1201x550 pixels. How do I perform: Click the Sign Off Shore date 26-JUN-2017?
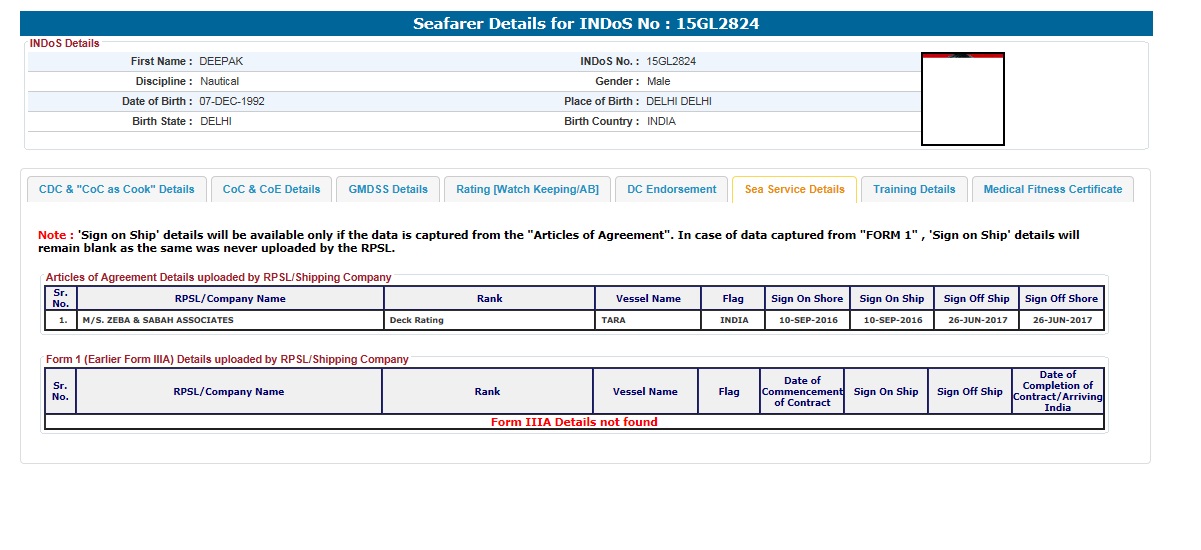(x=1062, y=320)
